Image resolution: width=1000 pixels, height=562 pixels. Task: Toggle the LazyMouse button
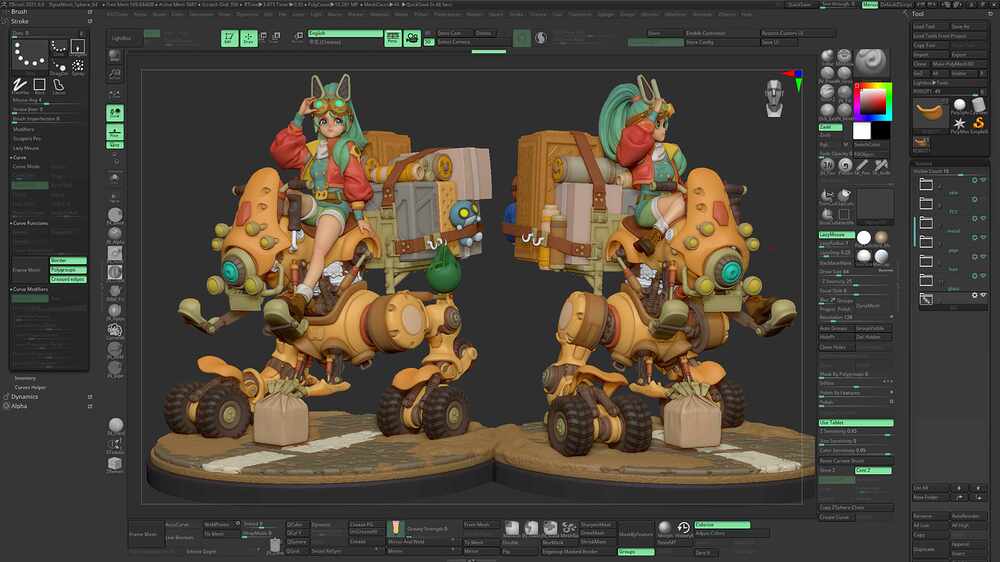tap(835, 235)
